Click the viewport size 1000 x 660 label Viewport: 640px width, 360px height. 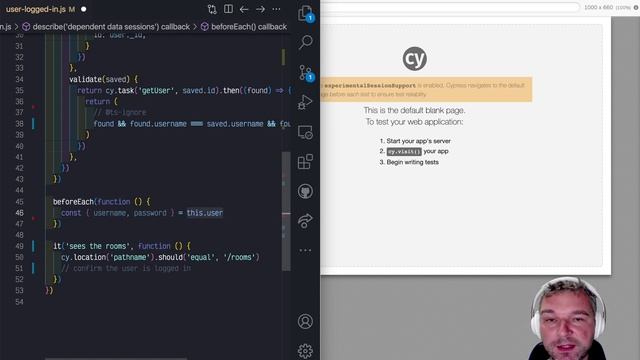point(598,7)
